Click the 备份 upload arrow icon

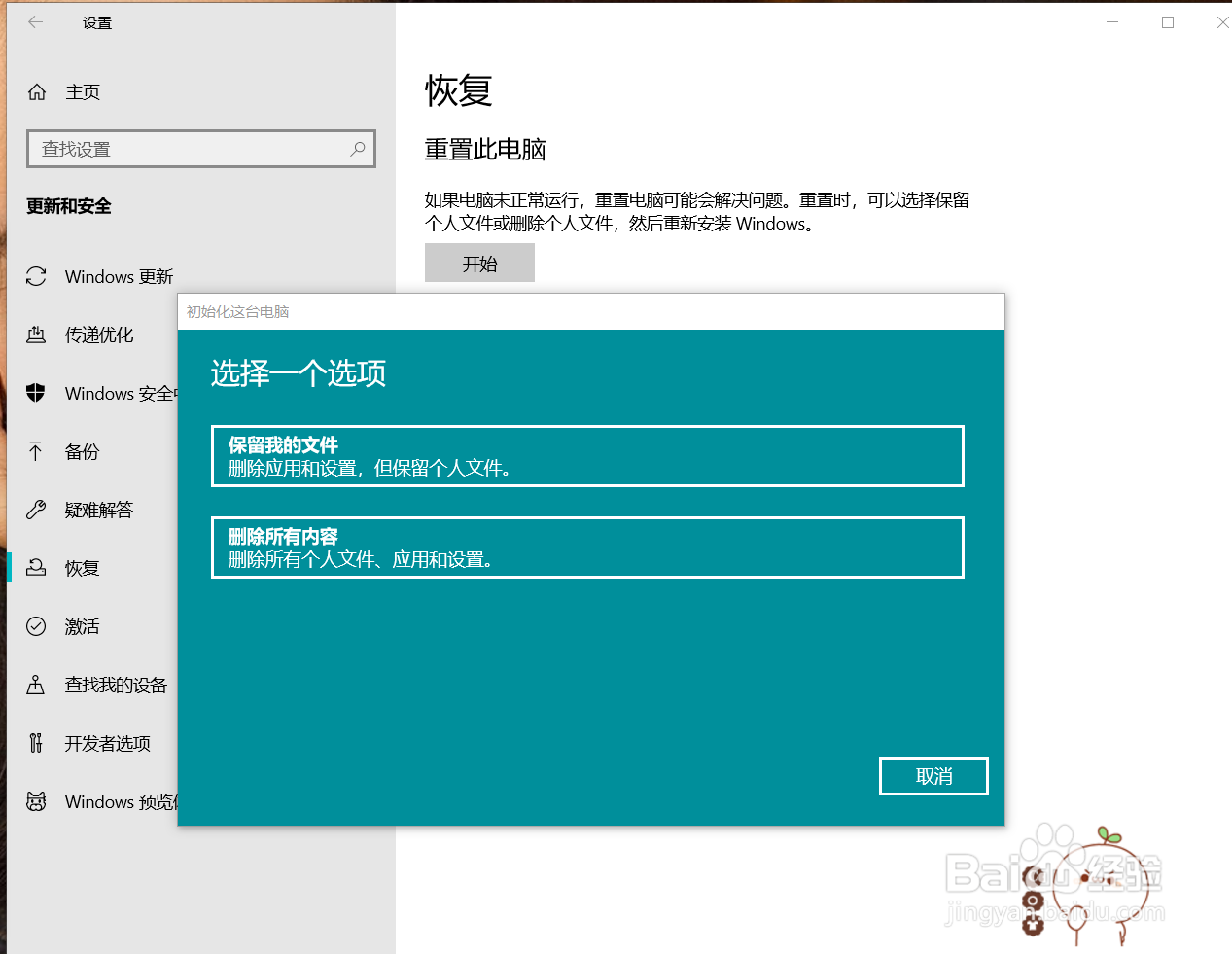click(x=36, y=451)
